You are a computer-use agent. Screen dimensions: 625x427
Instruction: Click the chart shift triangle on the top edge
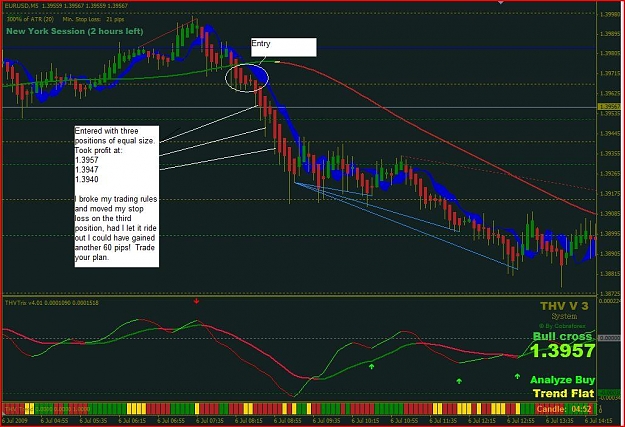click(501, 2)
